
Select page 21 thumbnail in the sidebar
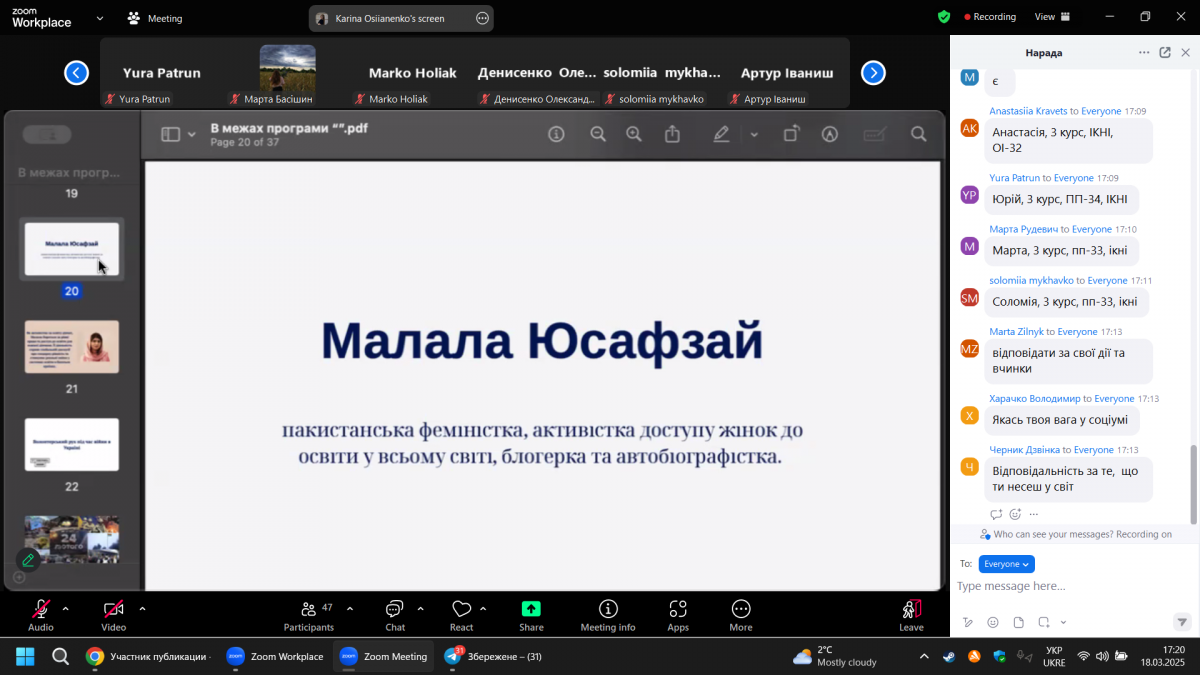click(71, 346)
